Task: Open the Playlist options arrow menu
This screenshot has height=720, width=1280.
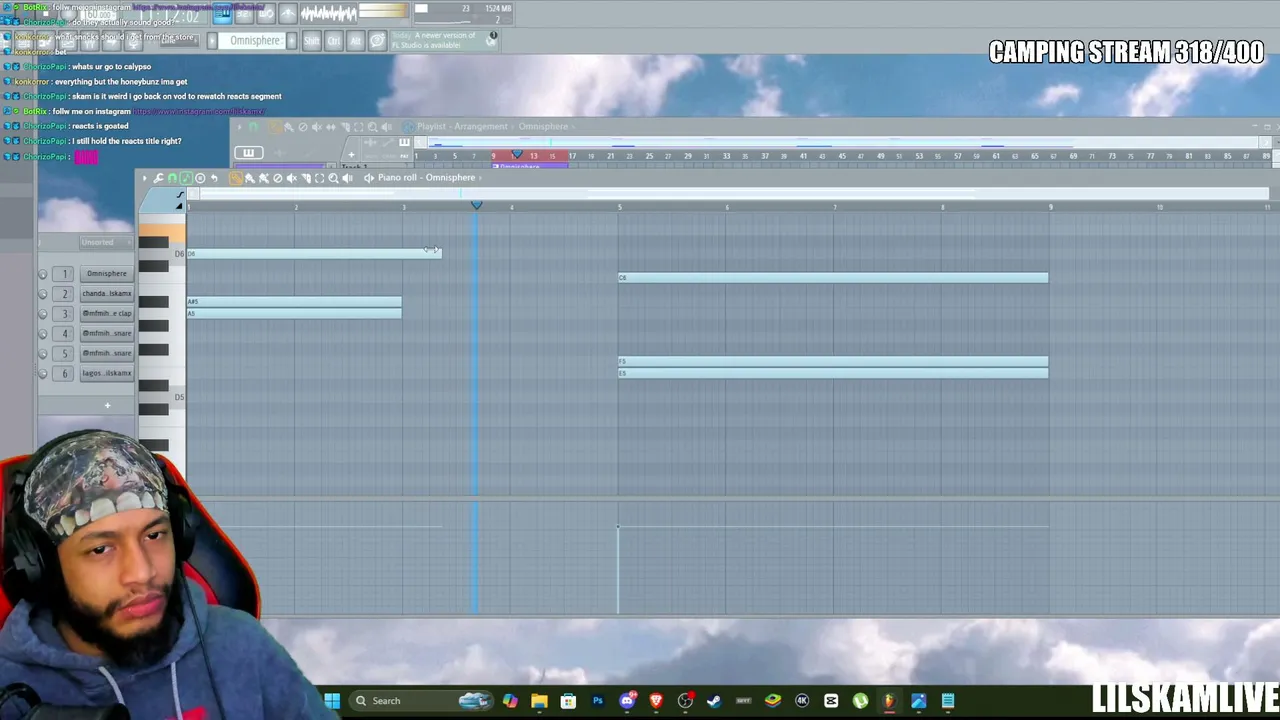Action: click(240, 127)
